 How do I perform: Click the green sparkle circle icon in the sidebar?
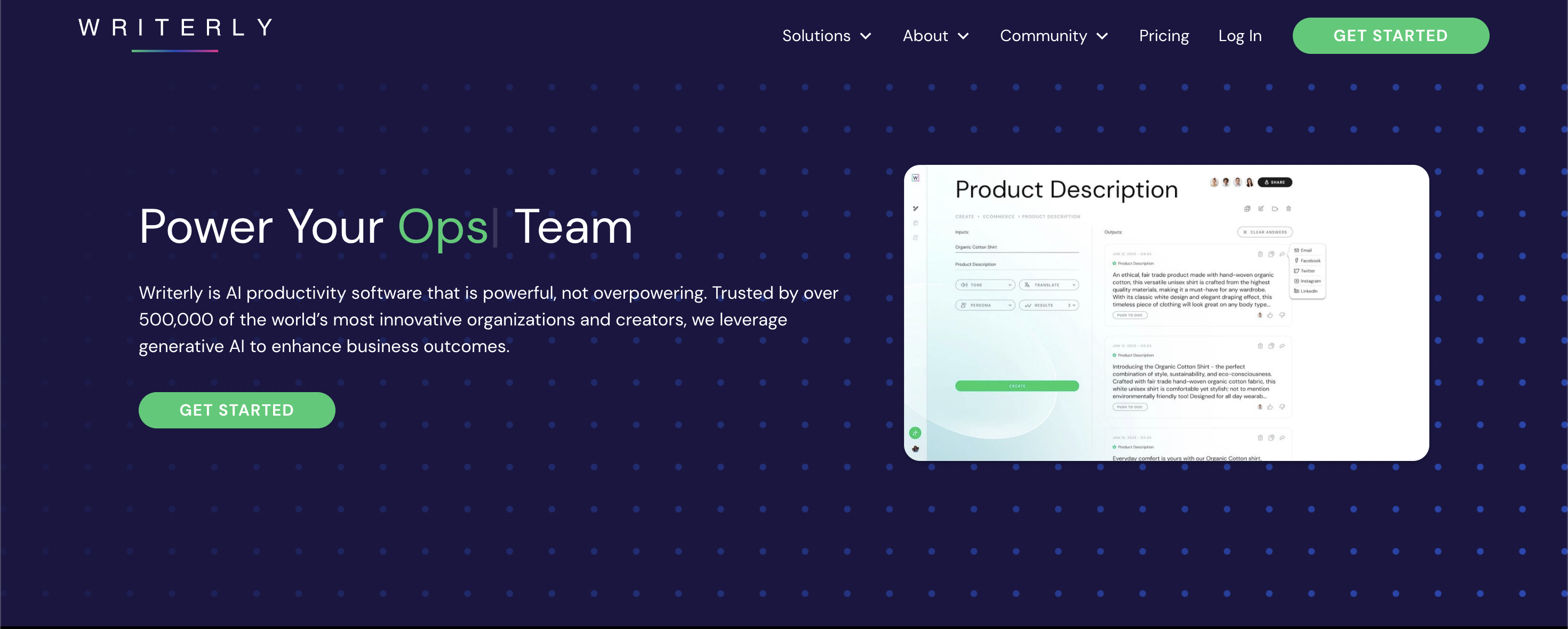pyautogui.click(x=915, y=433)
